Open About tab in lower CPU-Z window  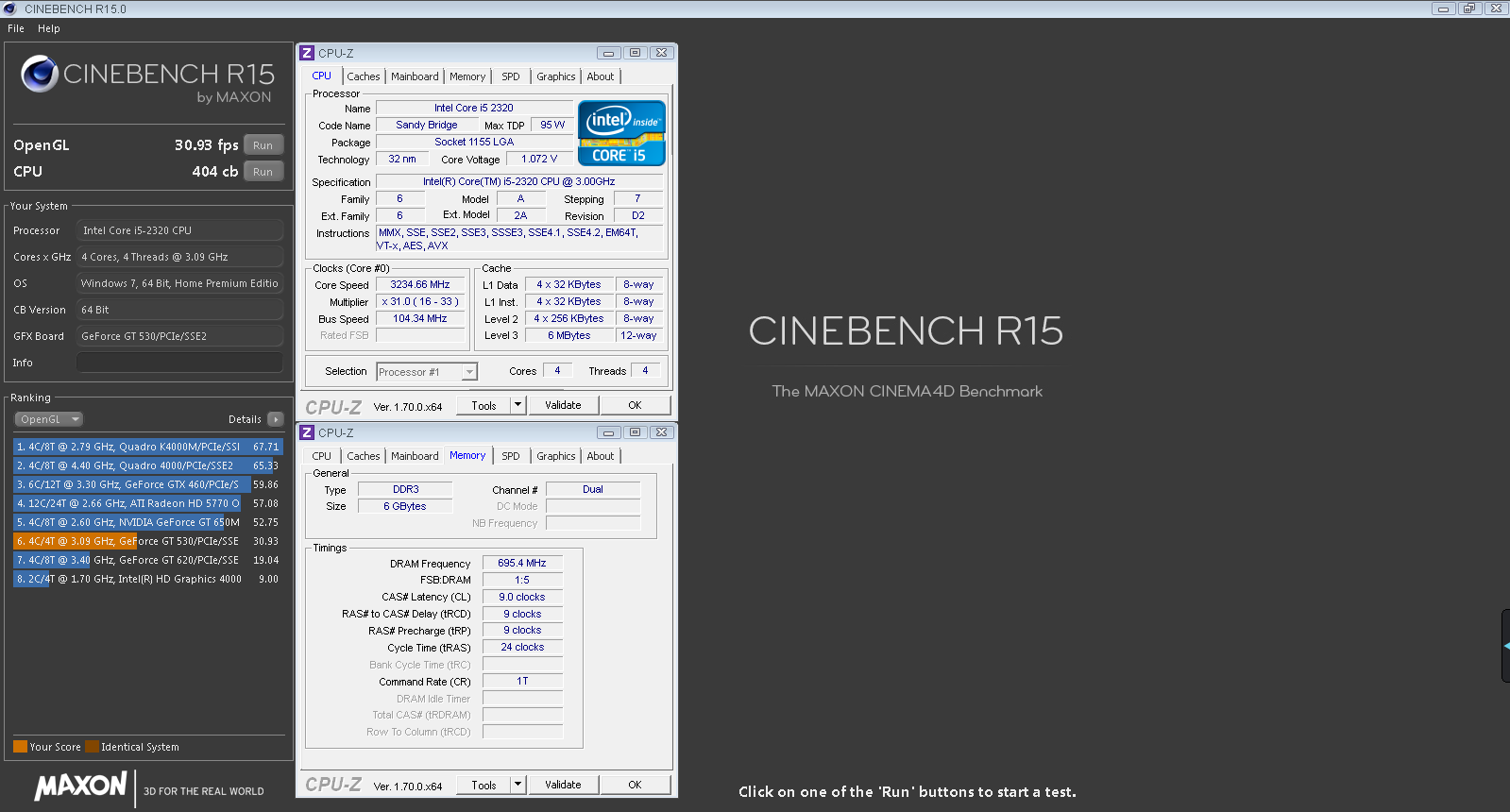(601, 456)
